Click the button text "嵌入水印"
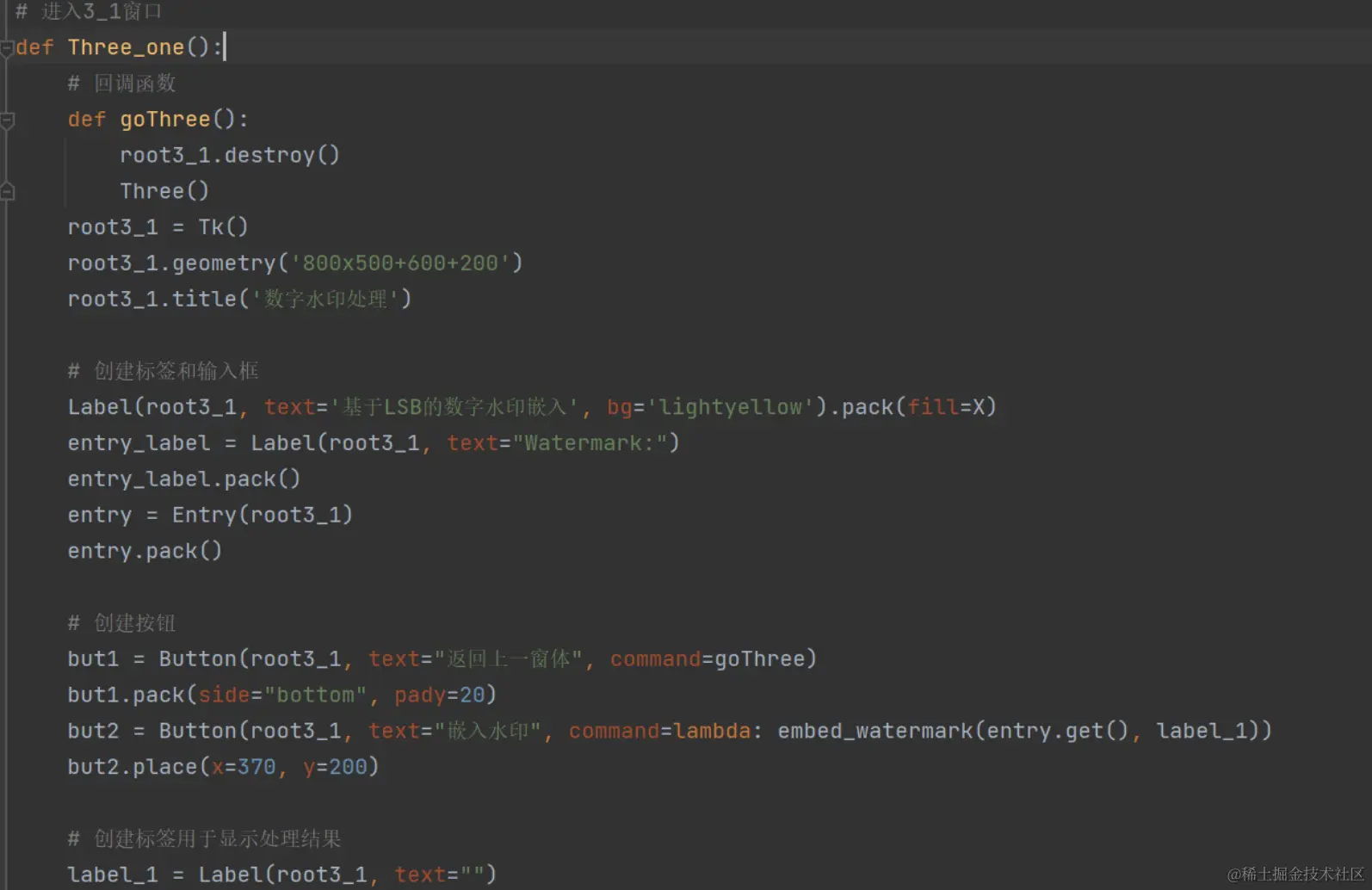Screen dimensions: 1372x890 coord(488,731)
